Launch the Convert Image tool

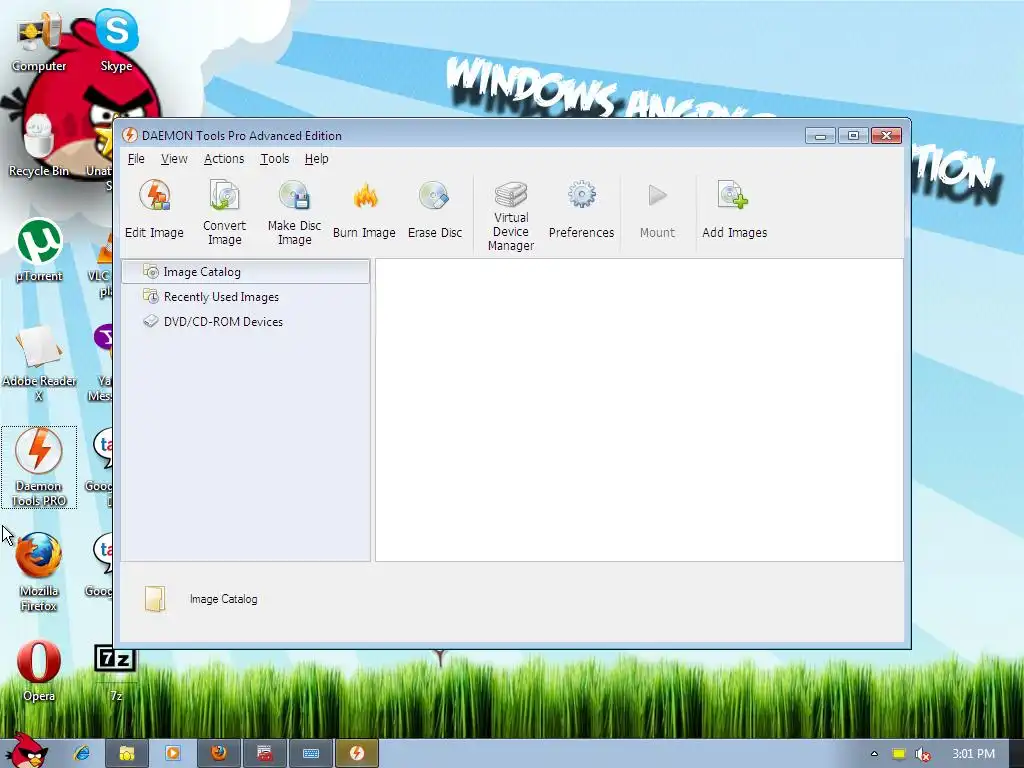coord(224,214)
